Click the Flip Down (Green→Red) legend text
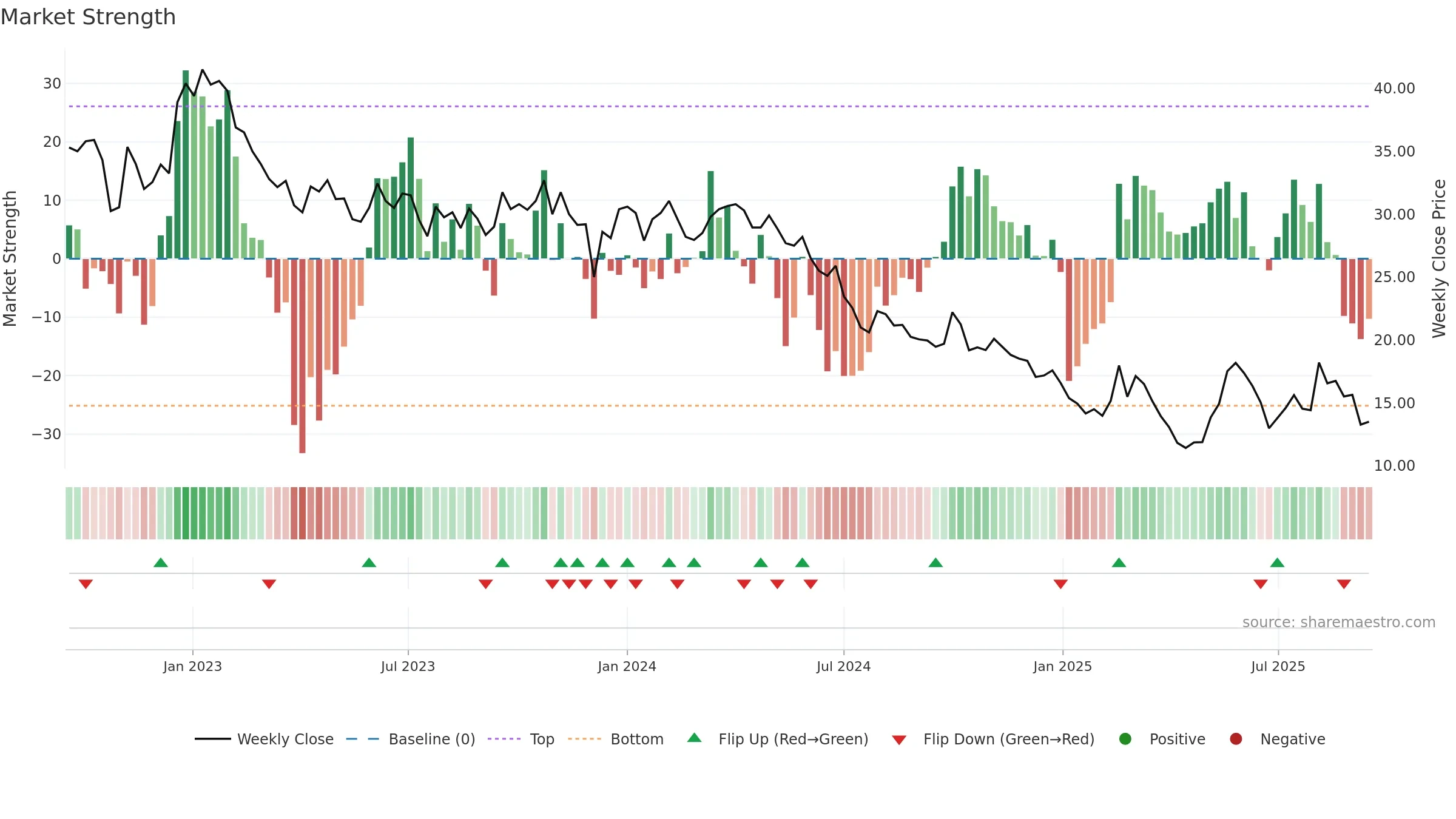 (x=1009, y=739)
